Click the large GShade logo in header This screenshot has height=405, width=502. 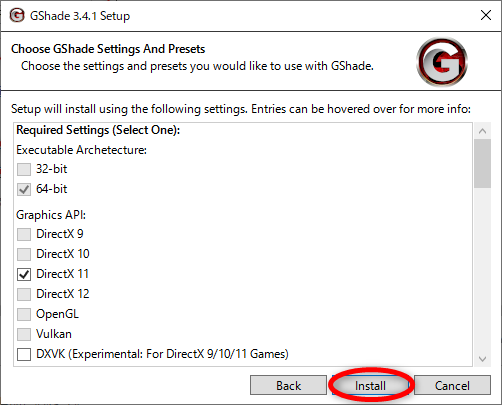click(442, 62)
